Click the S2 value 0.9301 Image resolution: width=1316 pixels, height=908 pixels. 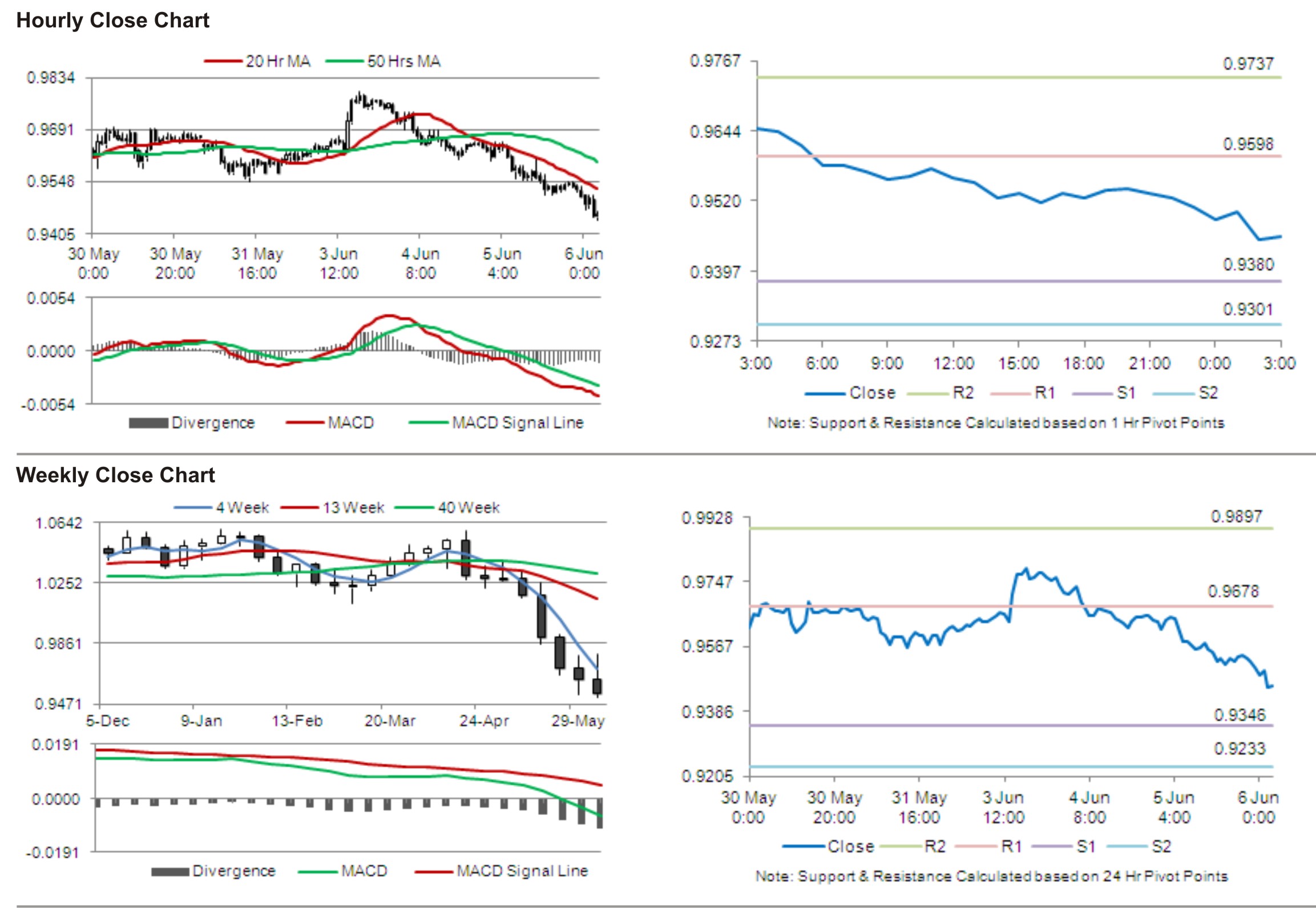coord(1248,309)
